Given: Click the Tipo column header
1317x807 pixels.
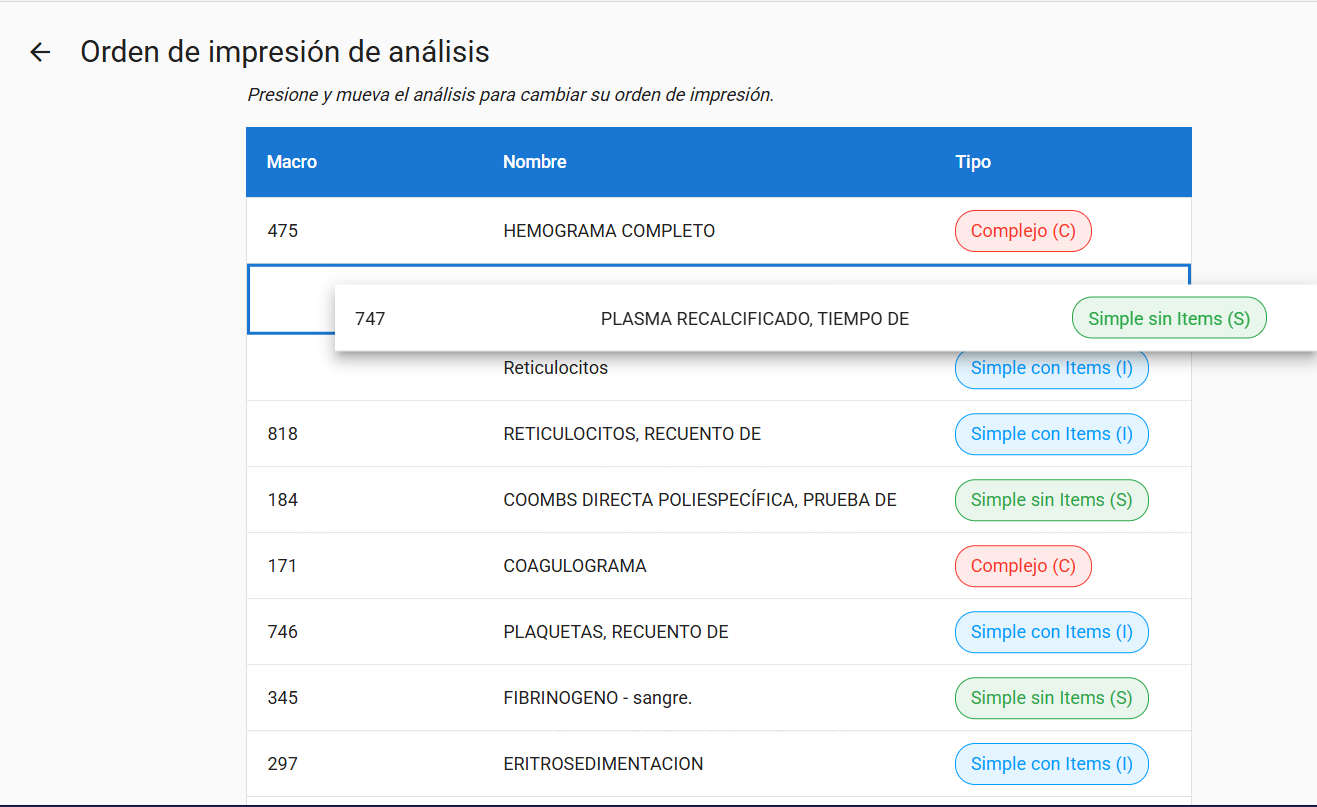Looking at the screenshot, I should coord(973,162).
